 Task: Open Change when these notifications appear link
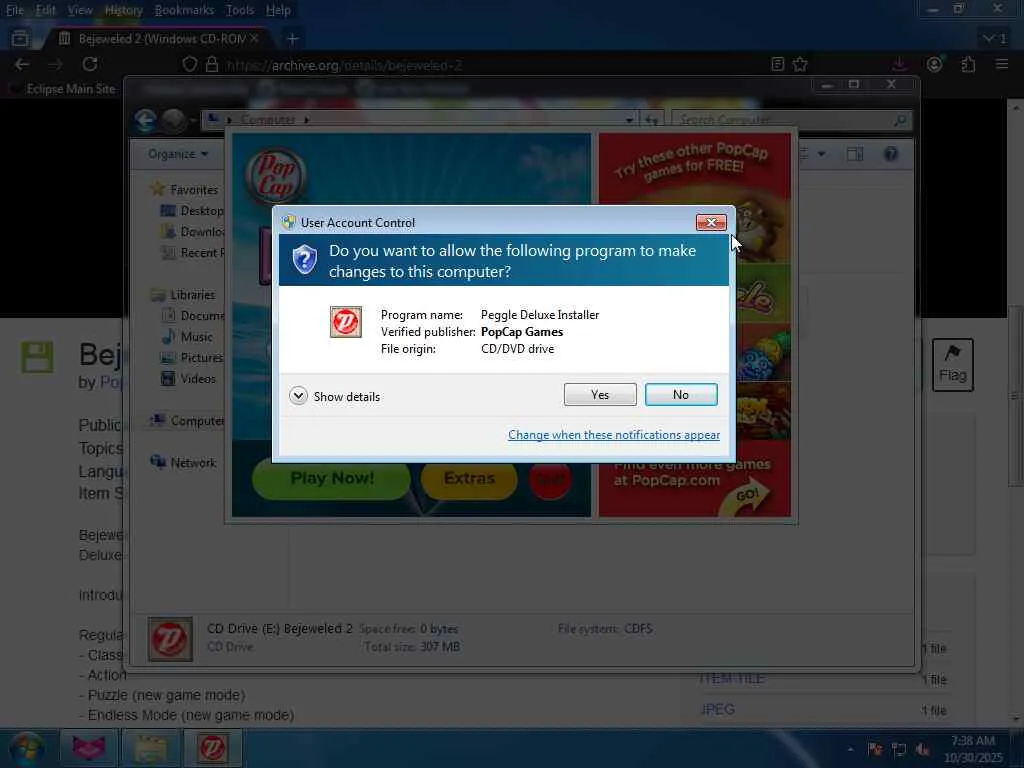pyautogui.click(x=614, y=435)
